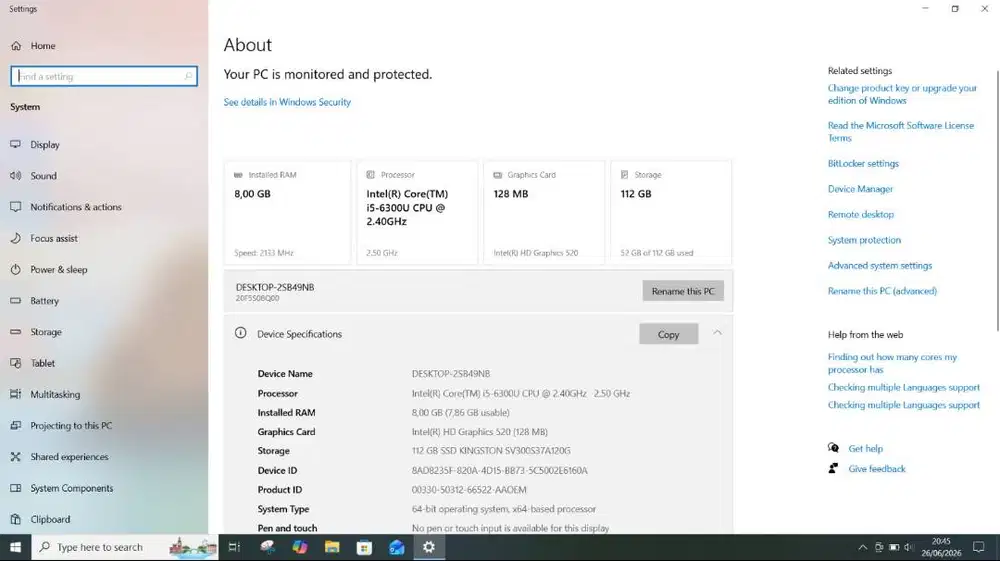Collapse the Device Specifications section

tap(717, 333)
